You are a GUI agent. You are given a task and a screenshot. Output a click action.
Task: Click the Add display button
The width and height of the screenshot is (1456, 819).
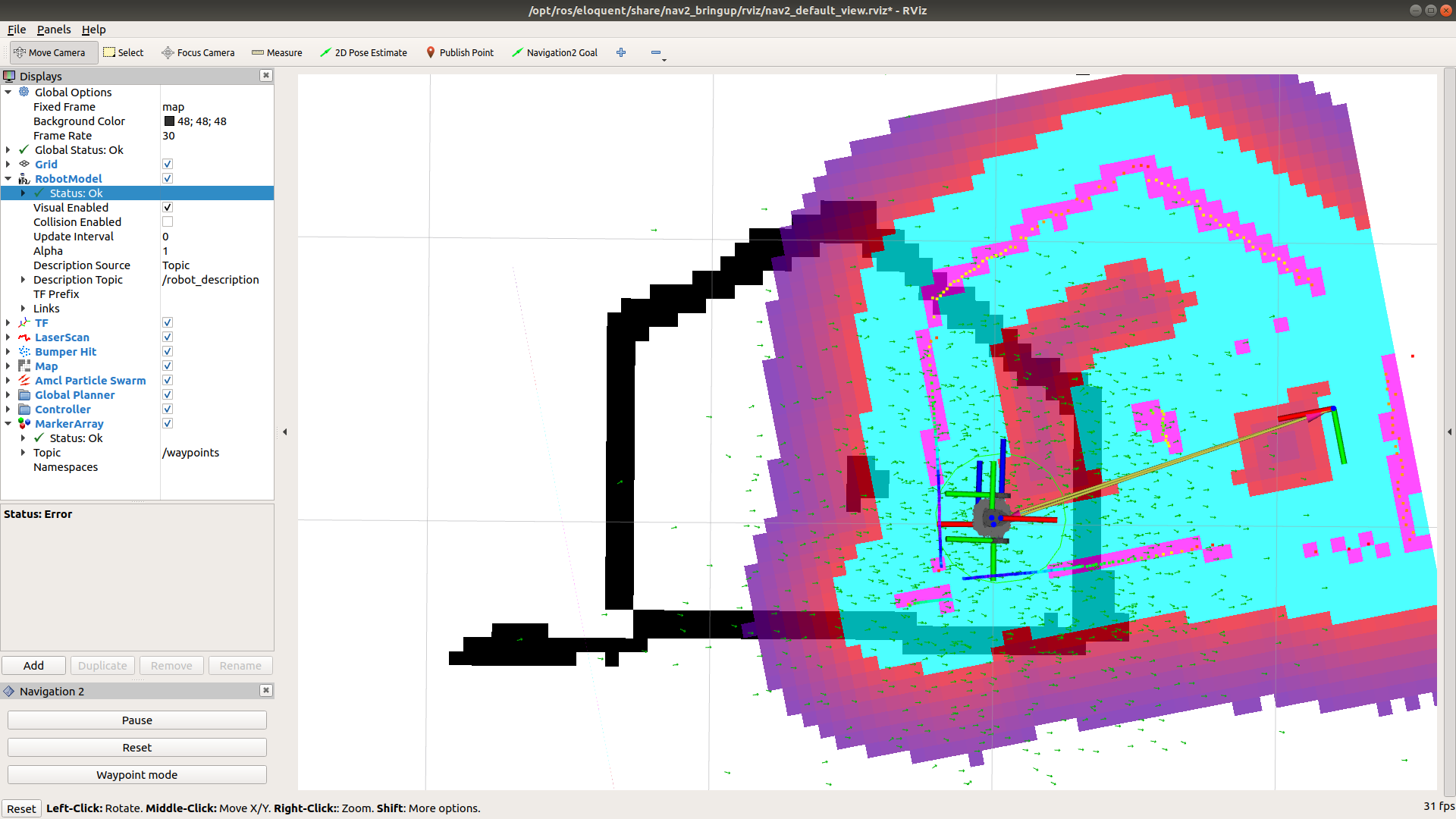click(33, 665)
